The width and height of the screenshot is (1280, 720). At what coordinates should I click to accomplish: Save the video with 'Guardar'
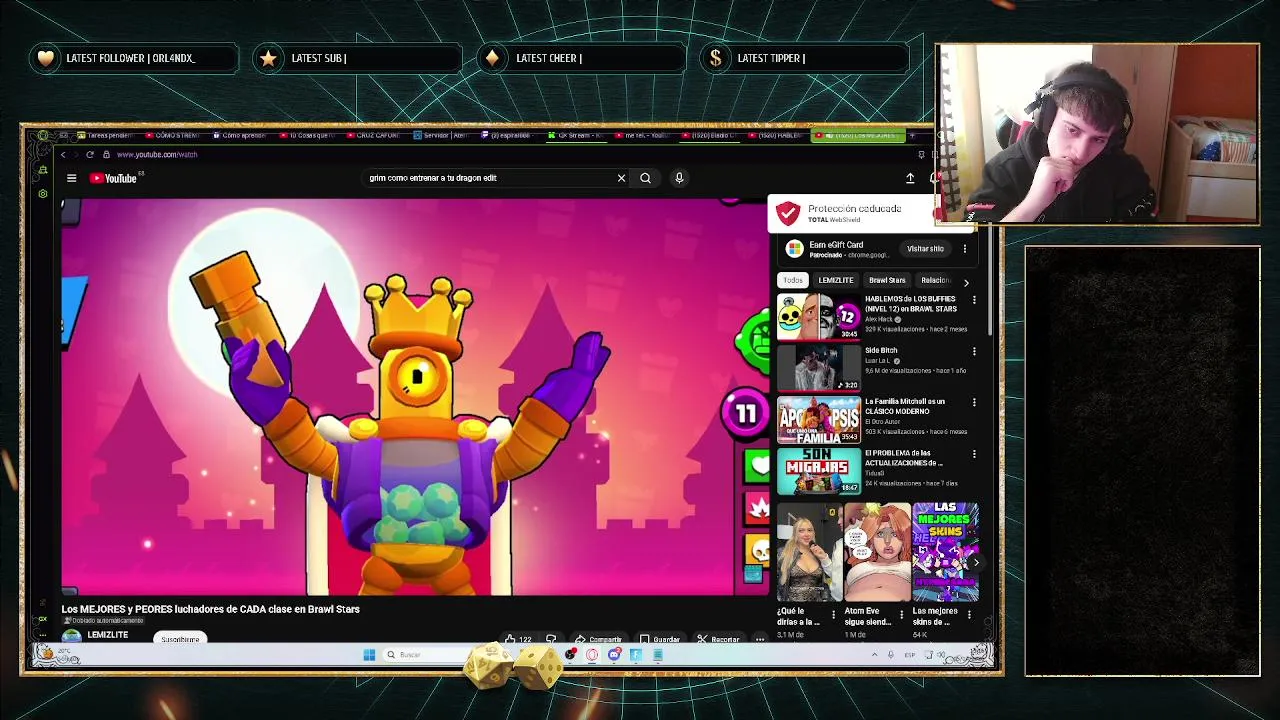coord(660,639)
